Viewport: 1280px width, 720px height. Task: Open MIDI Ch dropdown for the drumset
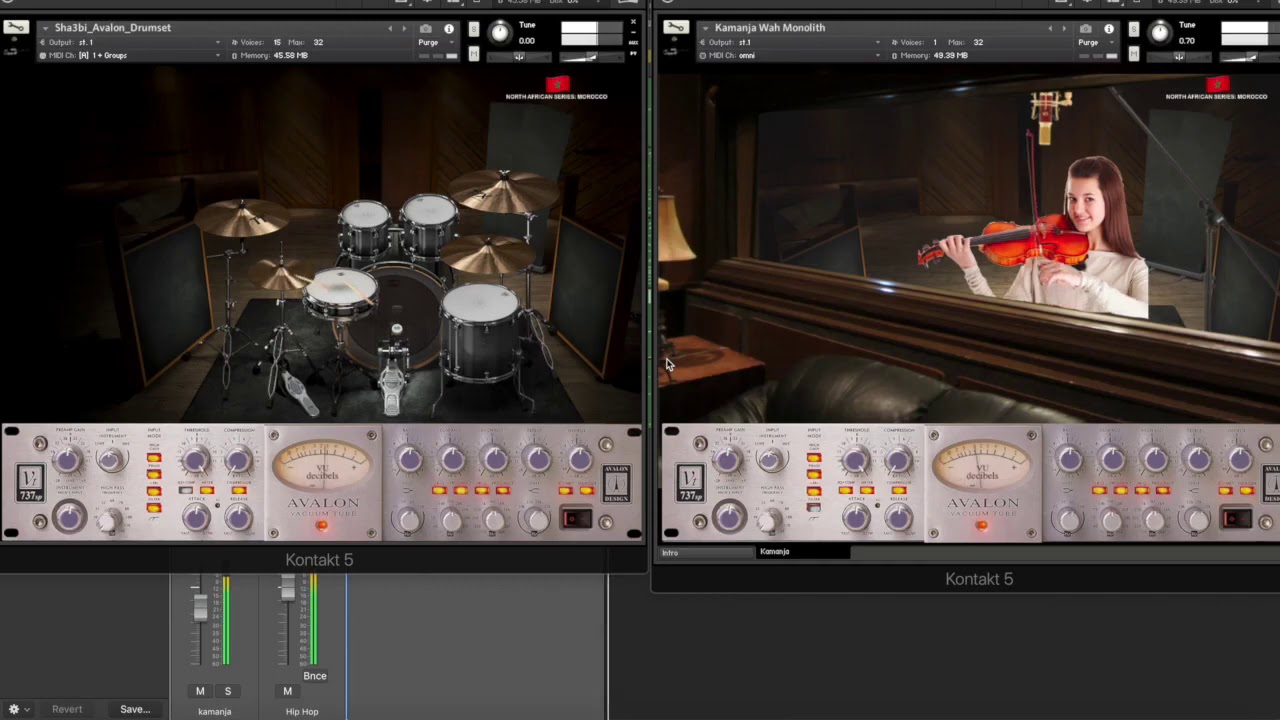130,55
